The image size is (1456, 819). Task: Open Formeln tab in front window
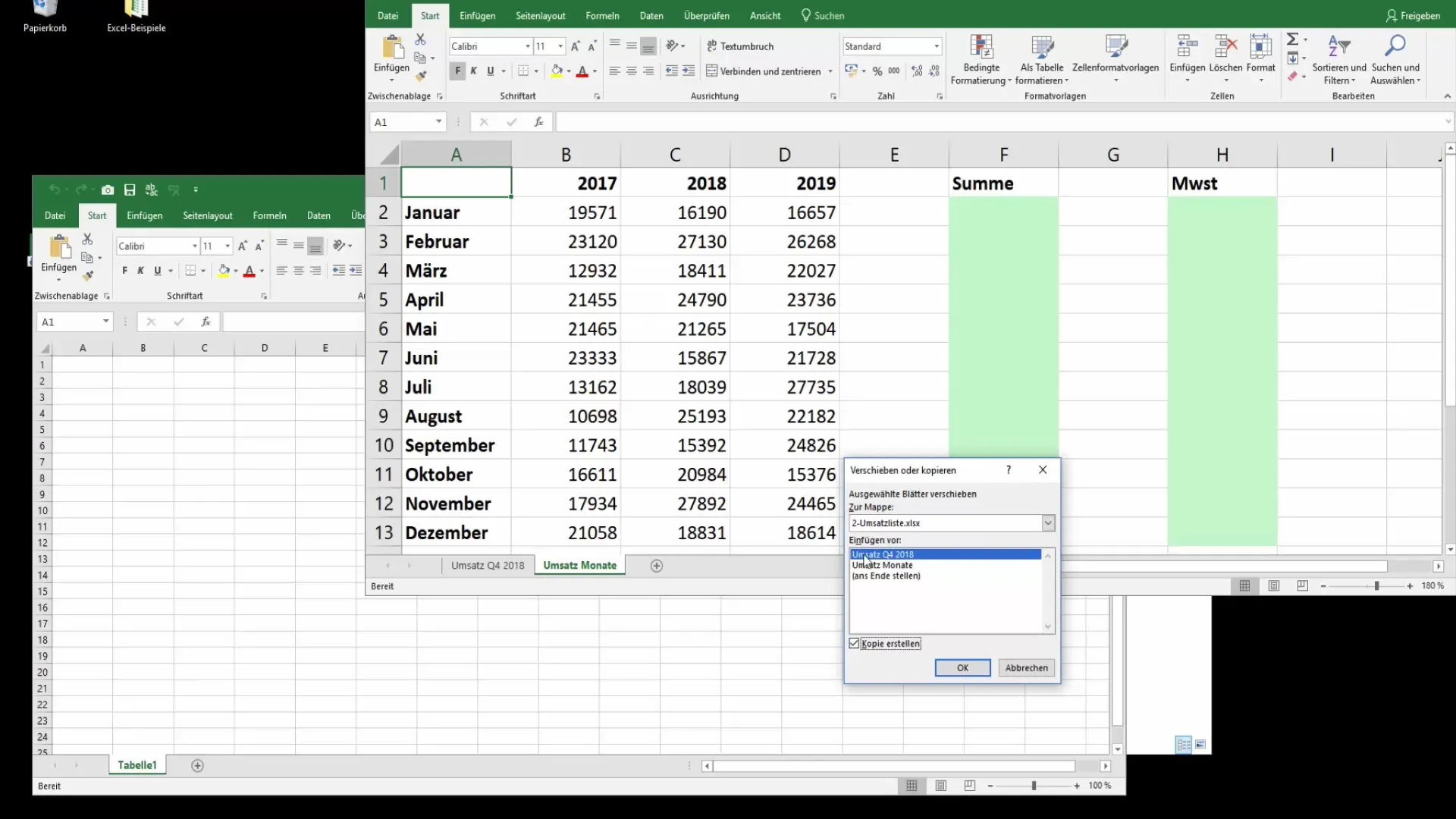[602, 15]
